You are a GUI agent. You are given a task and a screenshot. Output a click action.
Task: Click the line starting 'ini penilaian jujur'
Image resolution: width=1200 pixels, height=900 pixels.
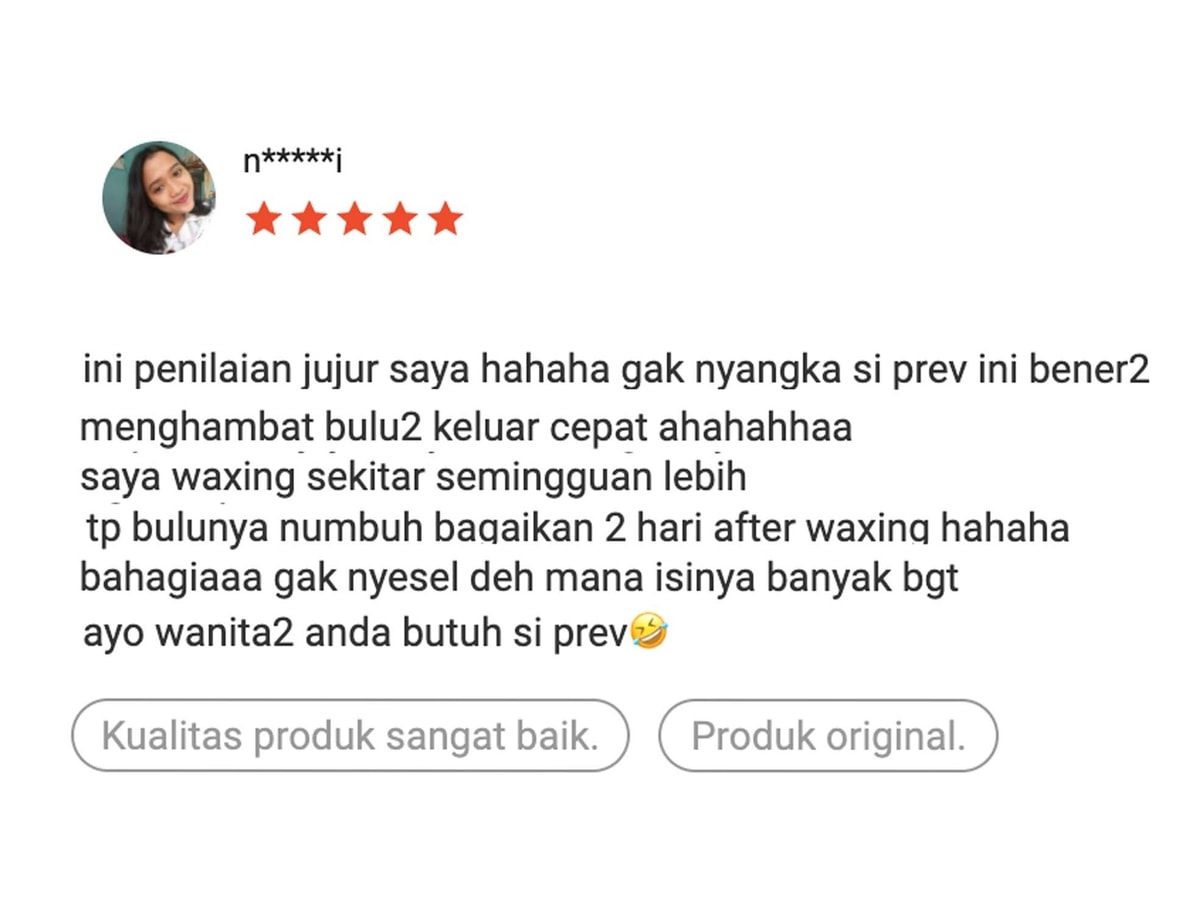(x=616, y=372)
